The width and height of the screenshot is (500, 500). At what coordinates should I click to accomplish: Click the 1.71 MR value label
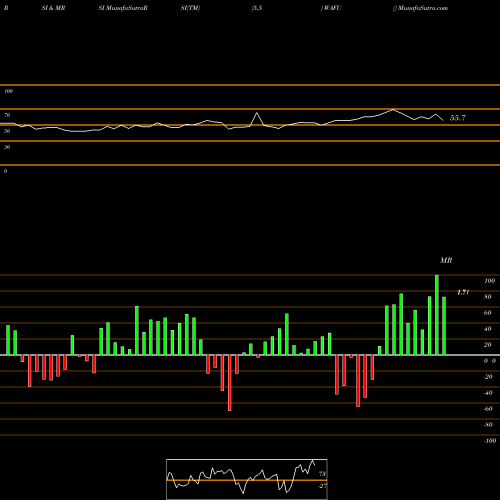click(x=463, y=292)
